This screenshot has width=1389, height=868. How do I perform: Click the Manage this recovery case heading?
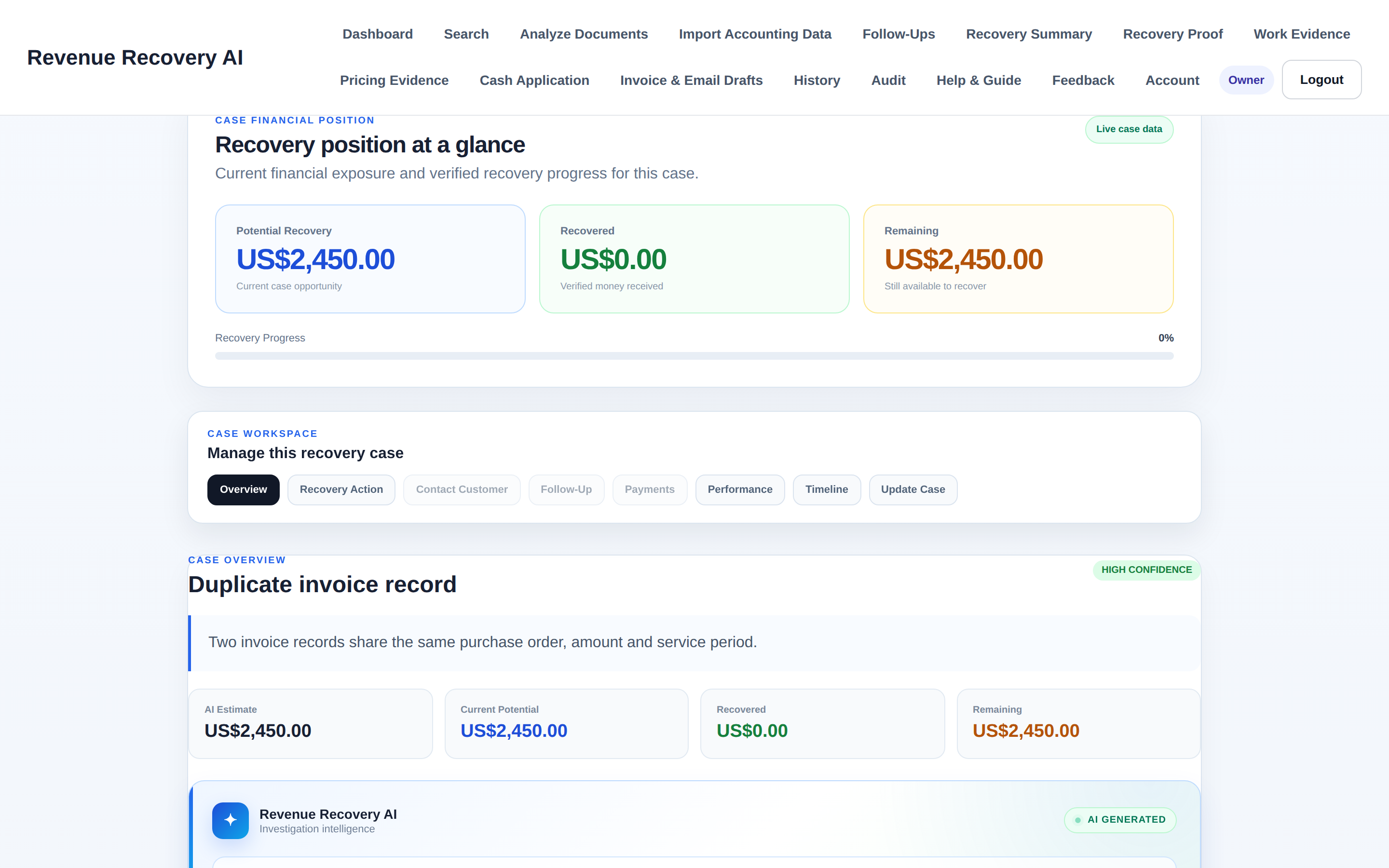pyautogui.click(x=305, y=453)
